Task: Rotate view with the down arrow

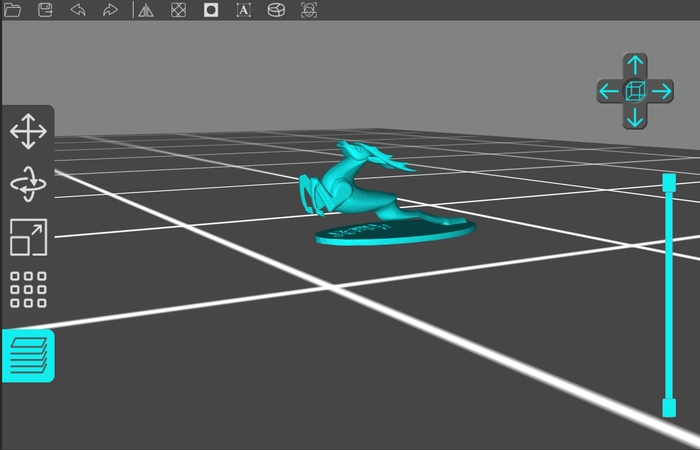Action: pos(635,118)
